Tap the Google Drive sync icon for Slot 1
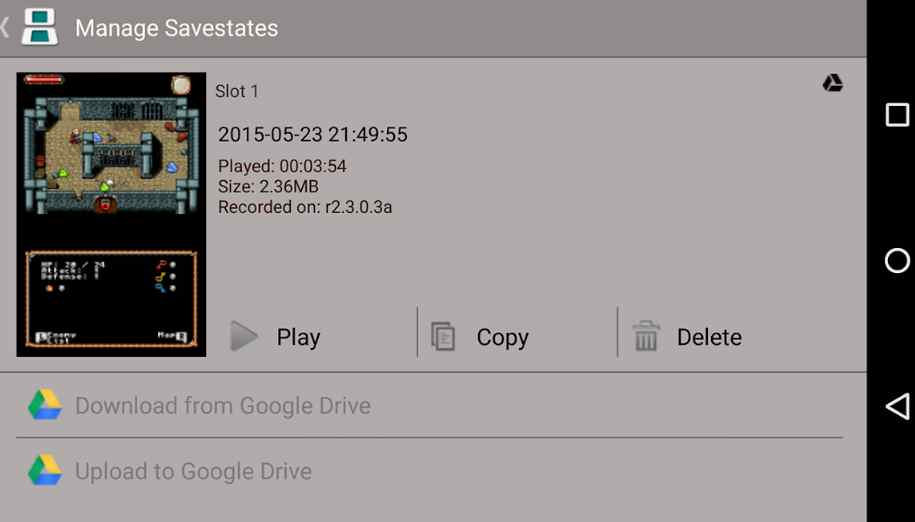This screenshot has width=915, height=522. pyautogui.click(x=833, y=83)
